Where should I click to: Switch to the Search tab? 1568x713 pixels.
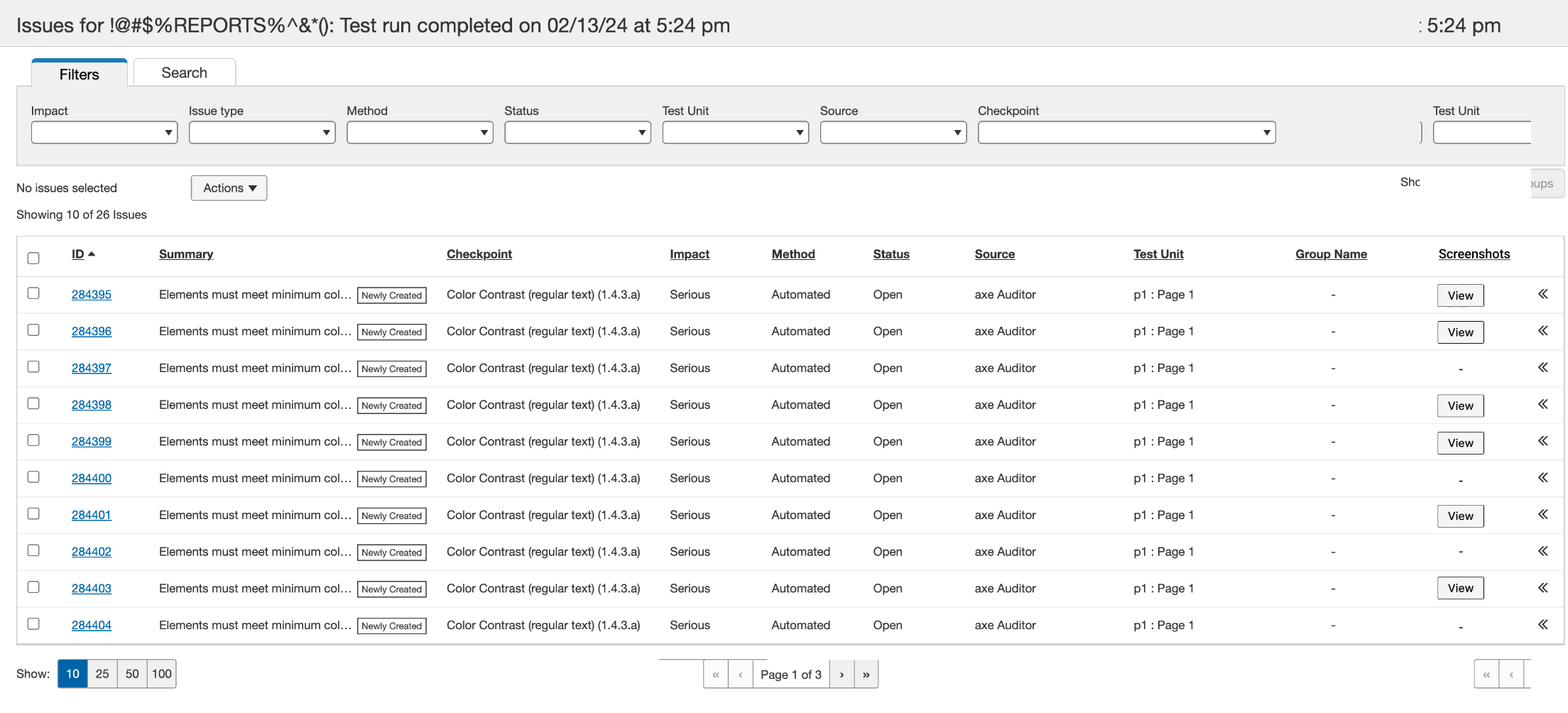[184, 73]
